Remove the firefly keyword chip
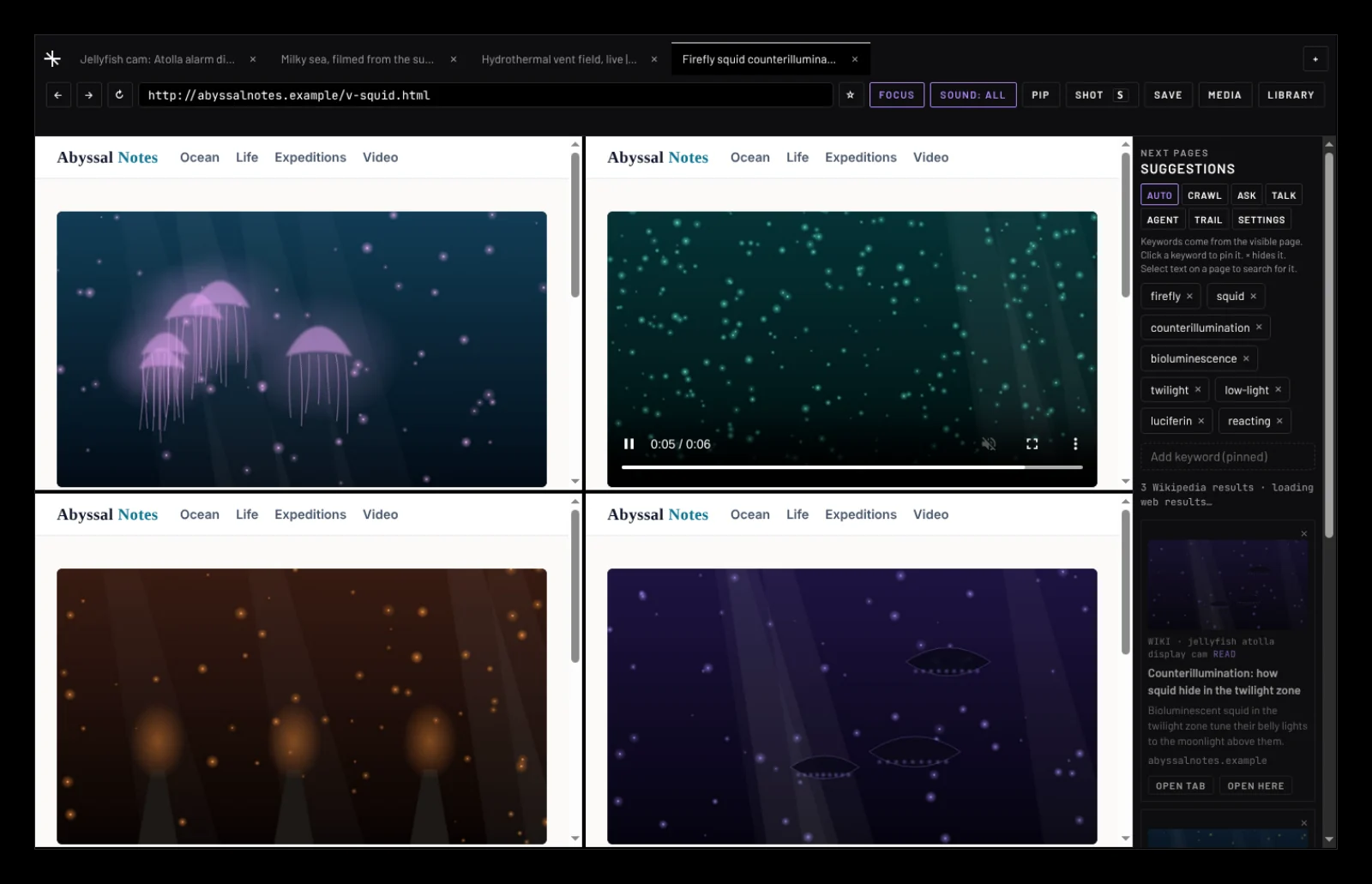The image size is (1372, 884). pos(1189,297)
